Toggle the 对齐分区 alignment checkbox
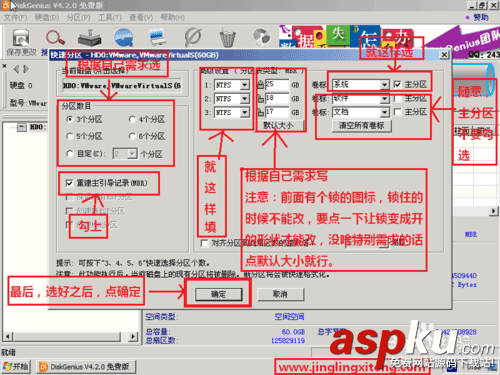 pyautogui.click(x=205, y=243)
